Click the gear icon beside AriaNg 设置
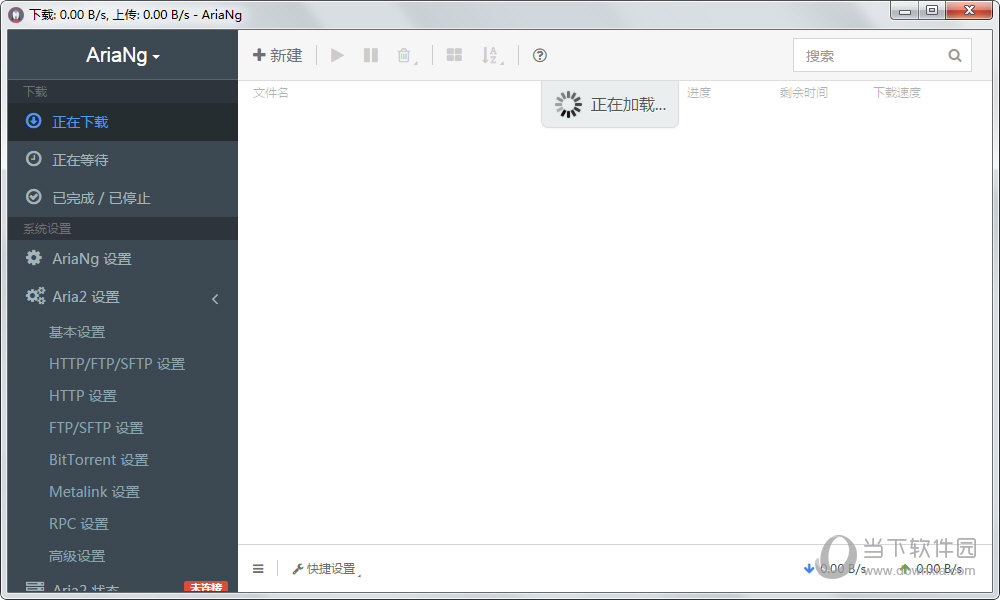Viewport: 1000px width, 600px height. tap(34, 258)
